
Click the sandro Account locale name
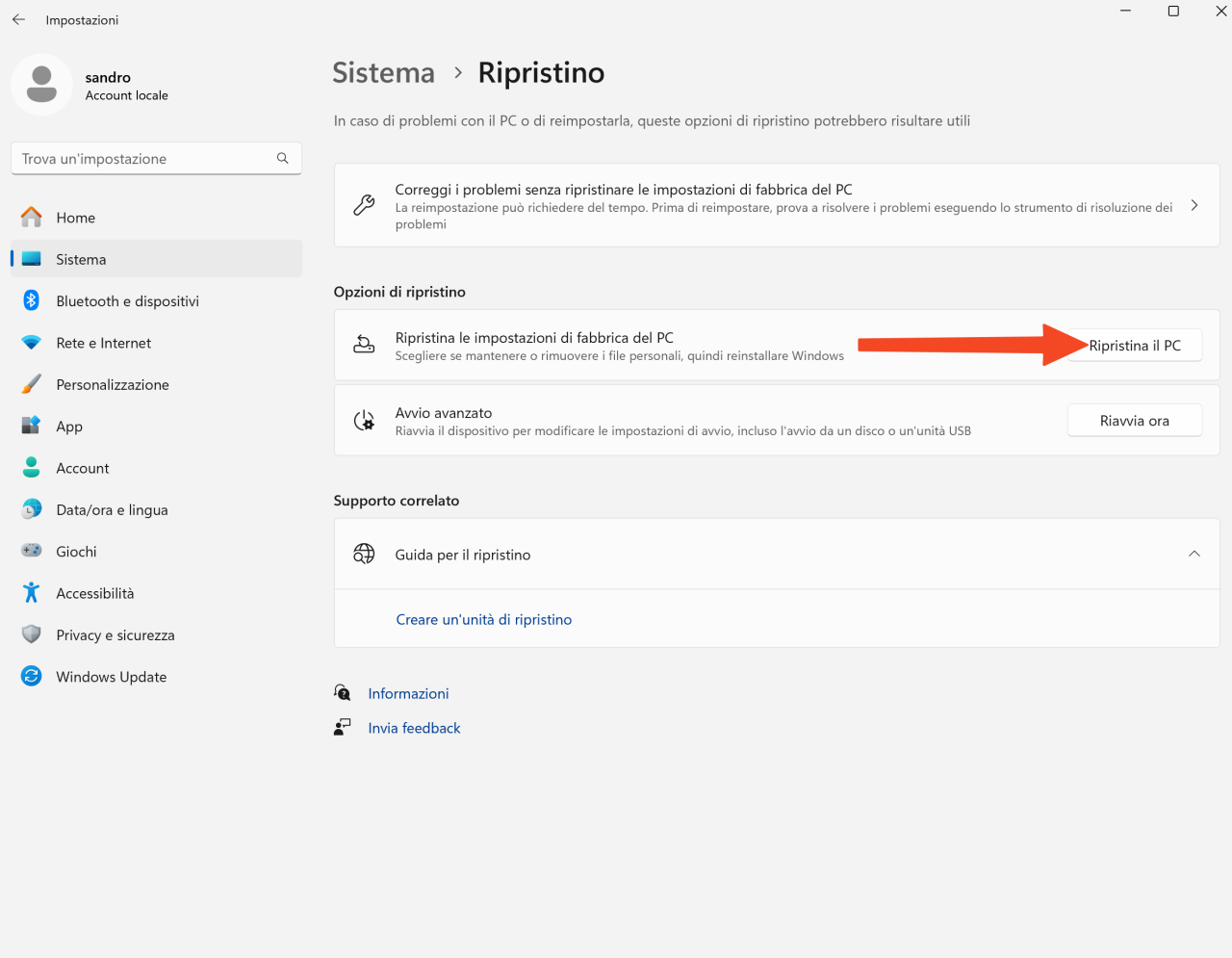[126, 86]
